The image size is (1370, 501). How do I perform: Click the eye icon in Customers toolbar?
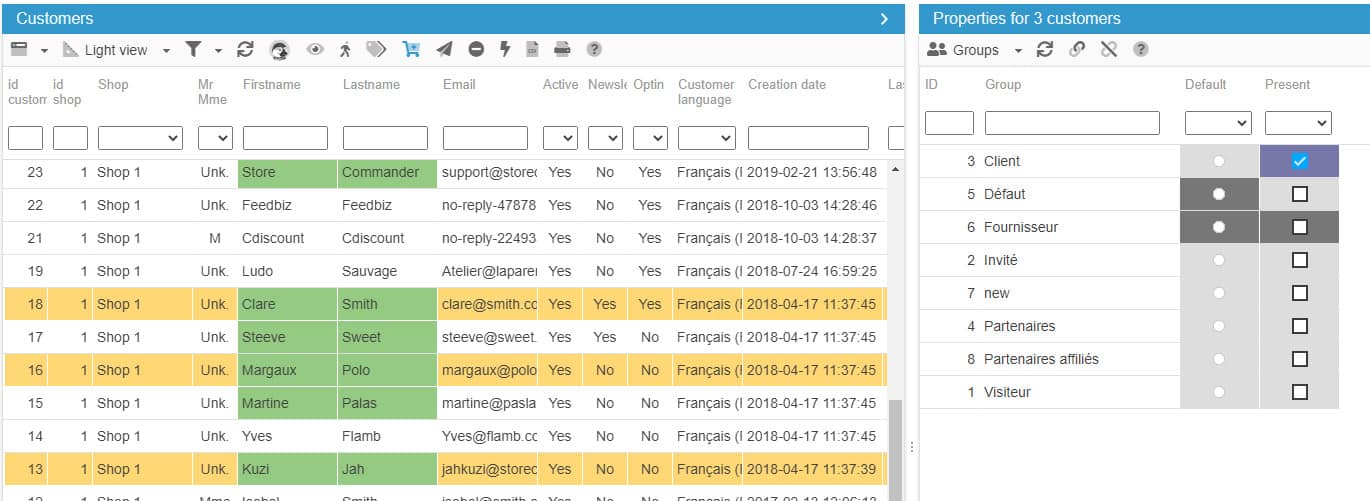(x=315, y=49)
